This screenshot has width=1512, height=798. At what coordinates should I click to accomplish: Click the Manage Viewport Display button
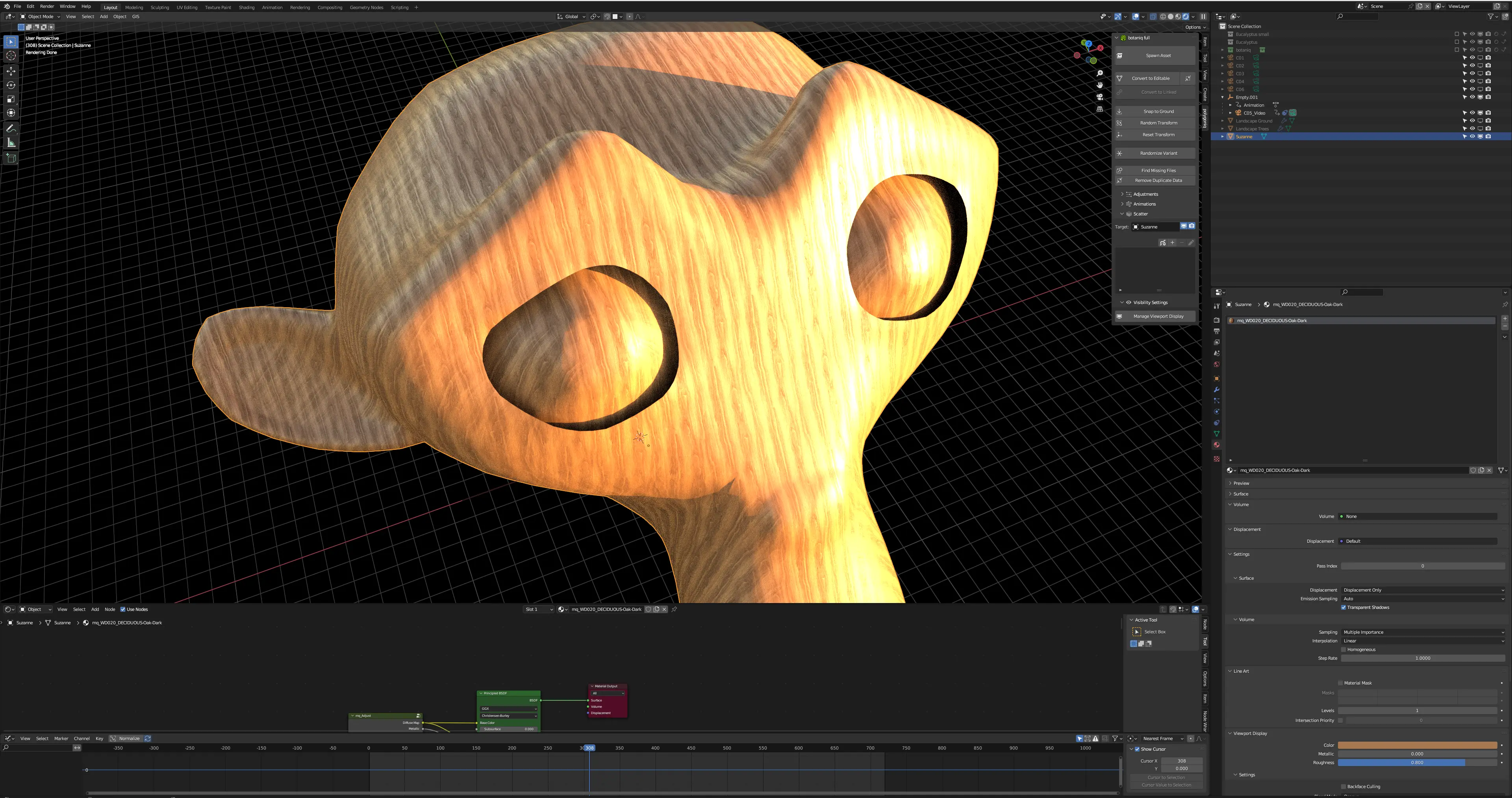1155,317
